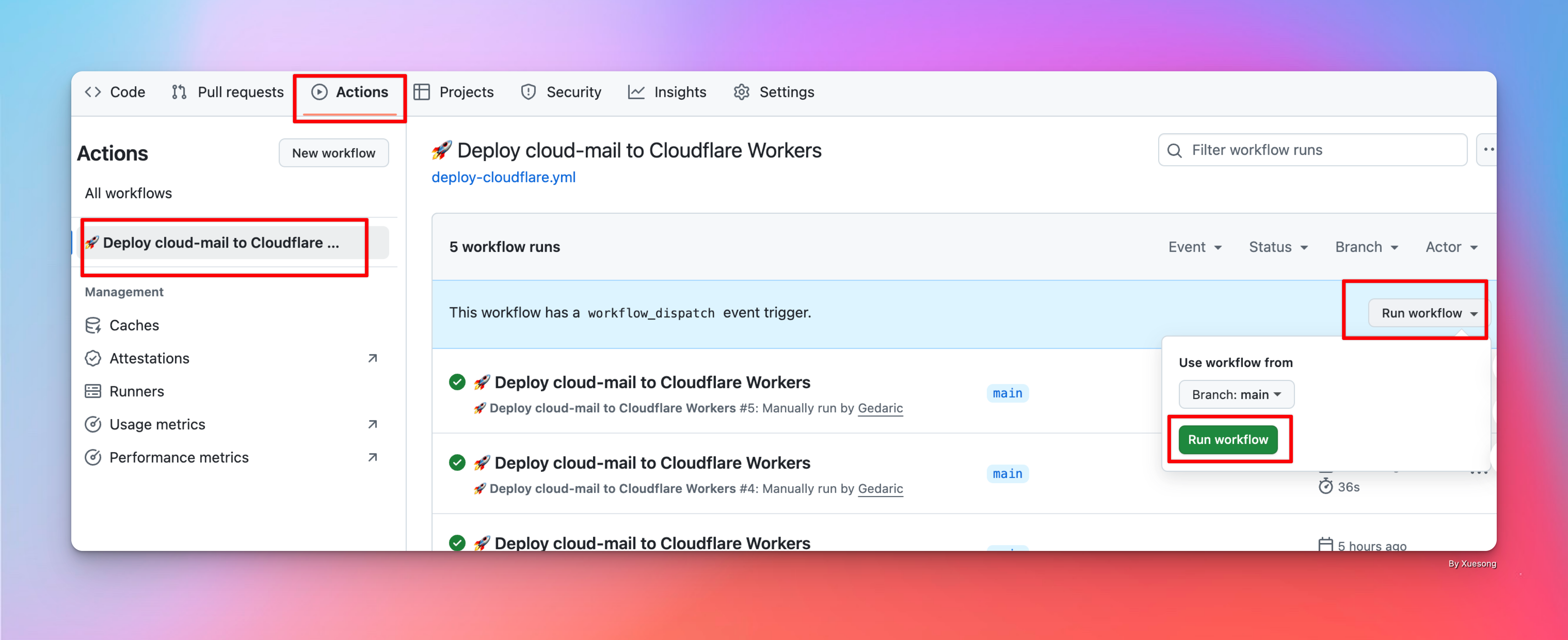Image resolution: width=1568 pixels, height=640 pixels.
Task: Focus the Filter workflow runs field
Action: [1312, 150]
